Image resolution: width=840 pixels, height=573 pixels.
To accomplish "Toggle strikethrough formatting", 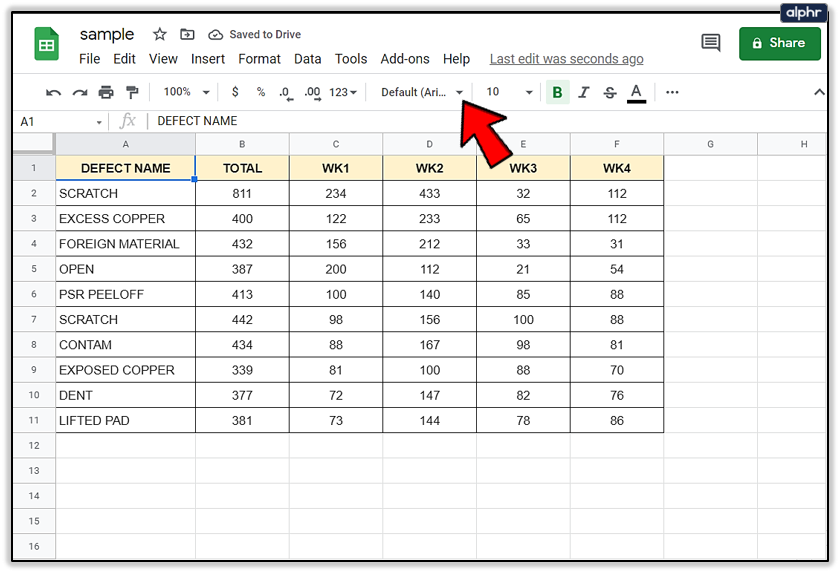I will [x=609, y=92].
